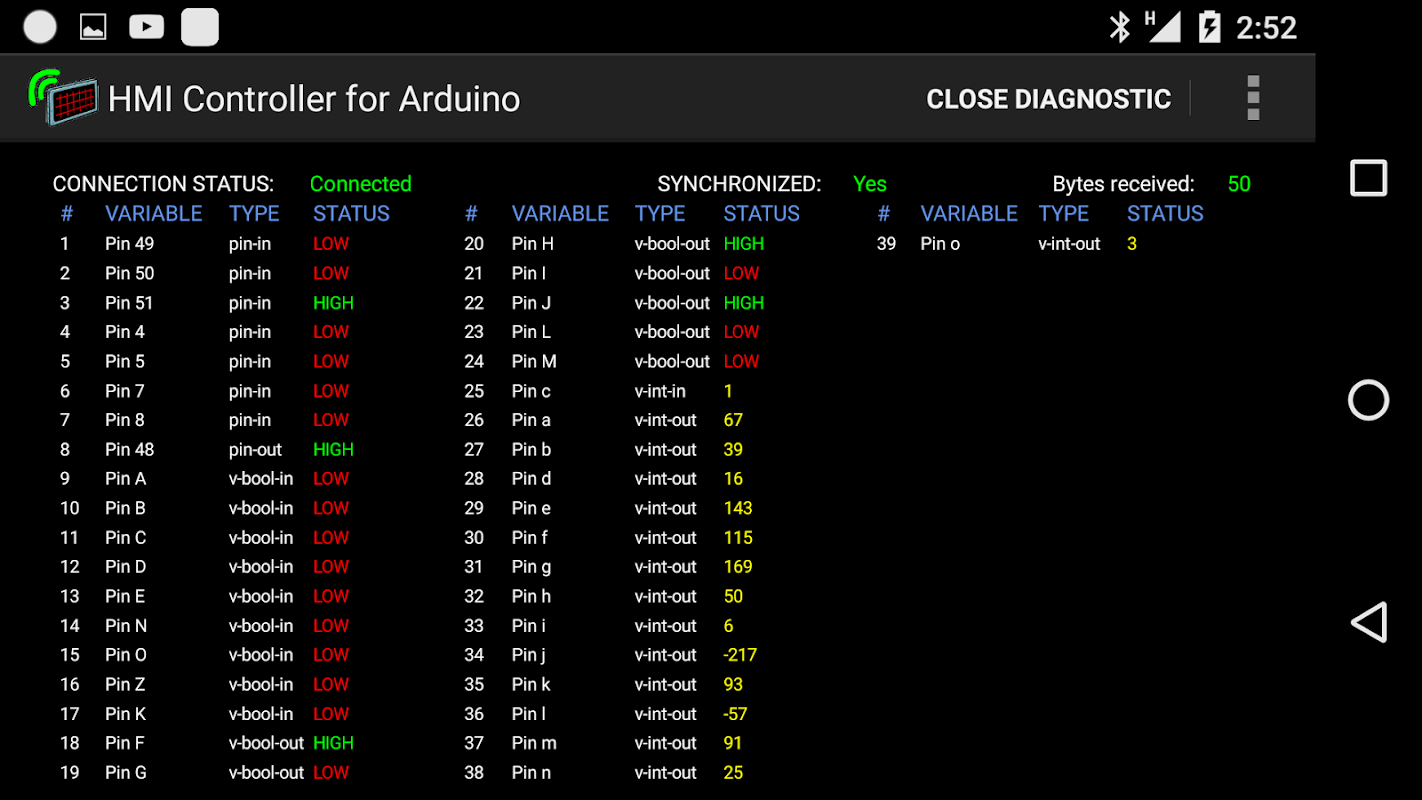Tap value 6 of Pin i
The width and height of the screenshot is (1422, 800).
pos(728,626)
